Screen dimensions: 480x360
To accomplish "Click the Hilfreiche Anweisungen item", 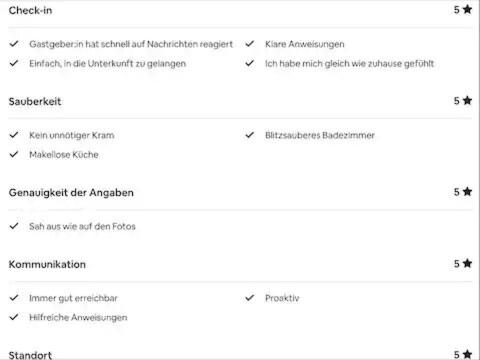I will coord(78,317).
